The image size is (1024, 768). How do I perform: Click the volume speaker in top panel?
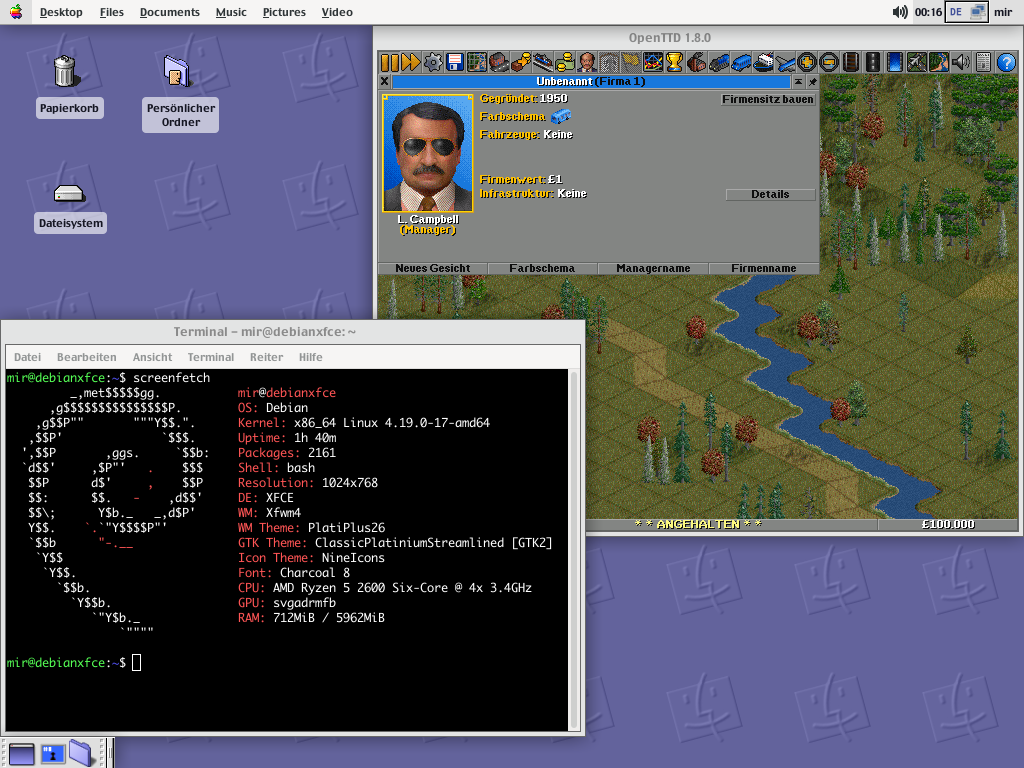(900, 12)
